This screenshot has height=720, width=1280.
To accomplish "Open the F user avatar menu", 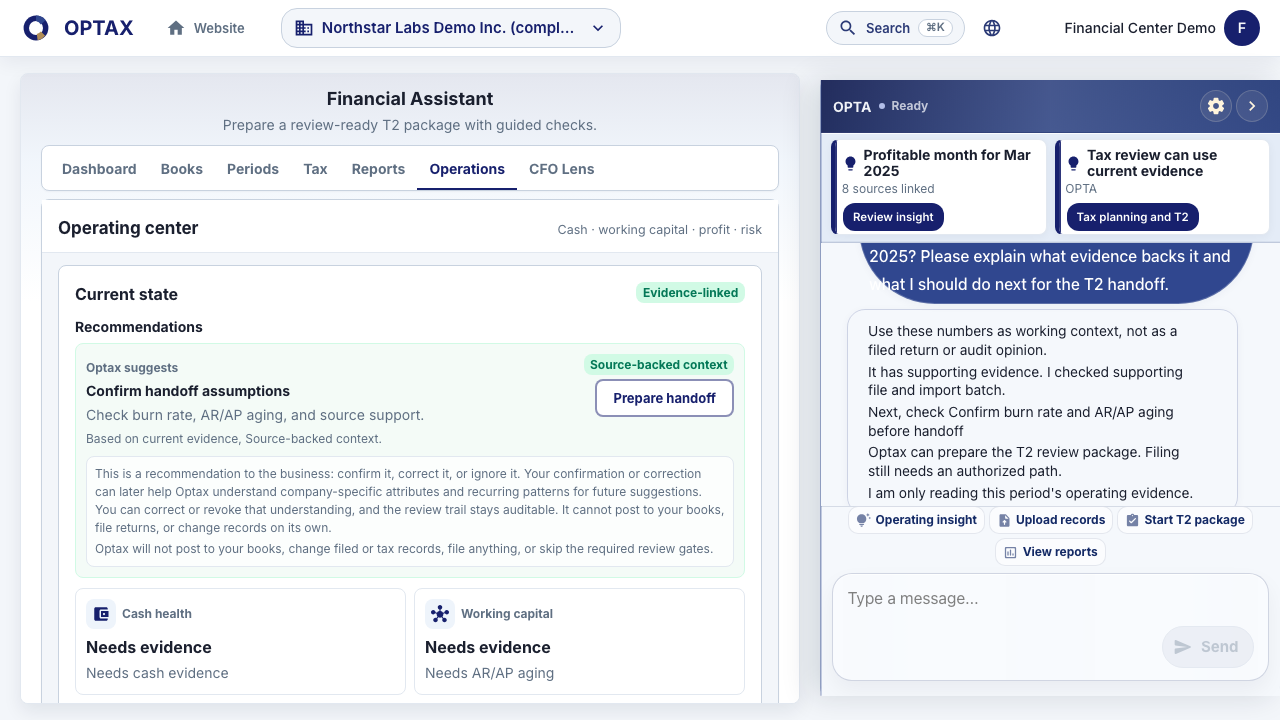I will (1242, 28).
